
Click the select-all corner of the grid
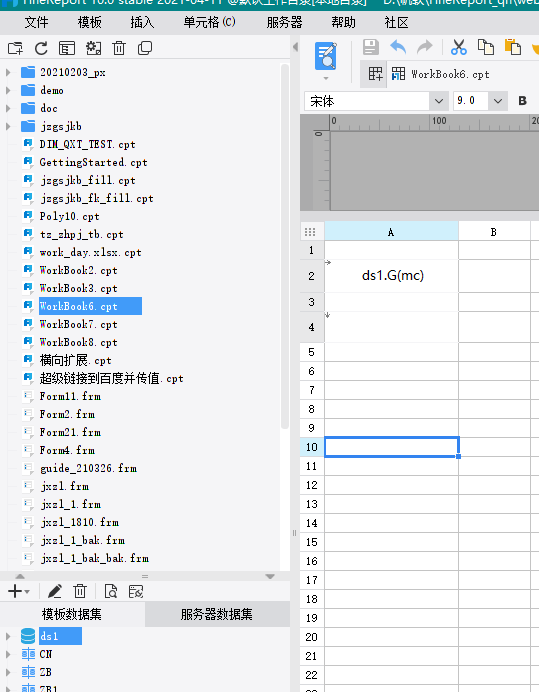(x=310, y=232)
